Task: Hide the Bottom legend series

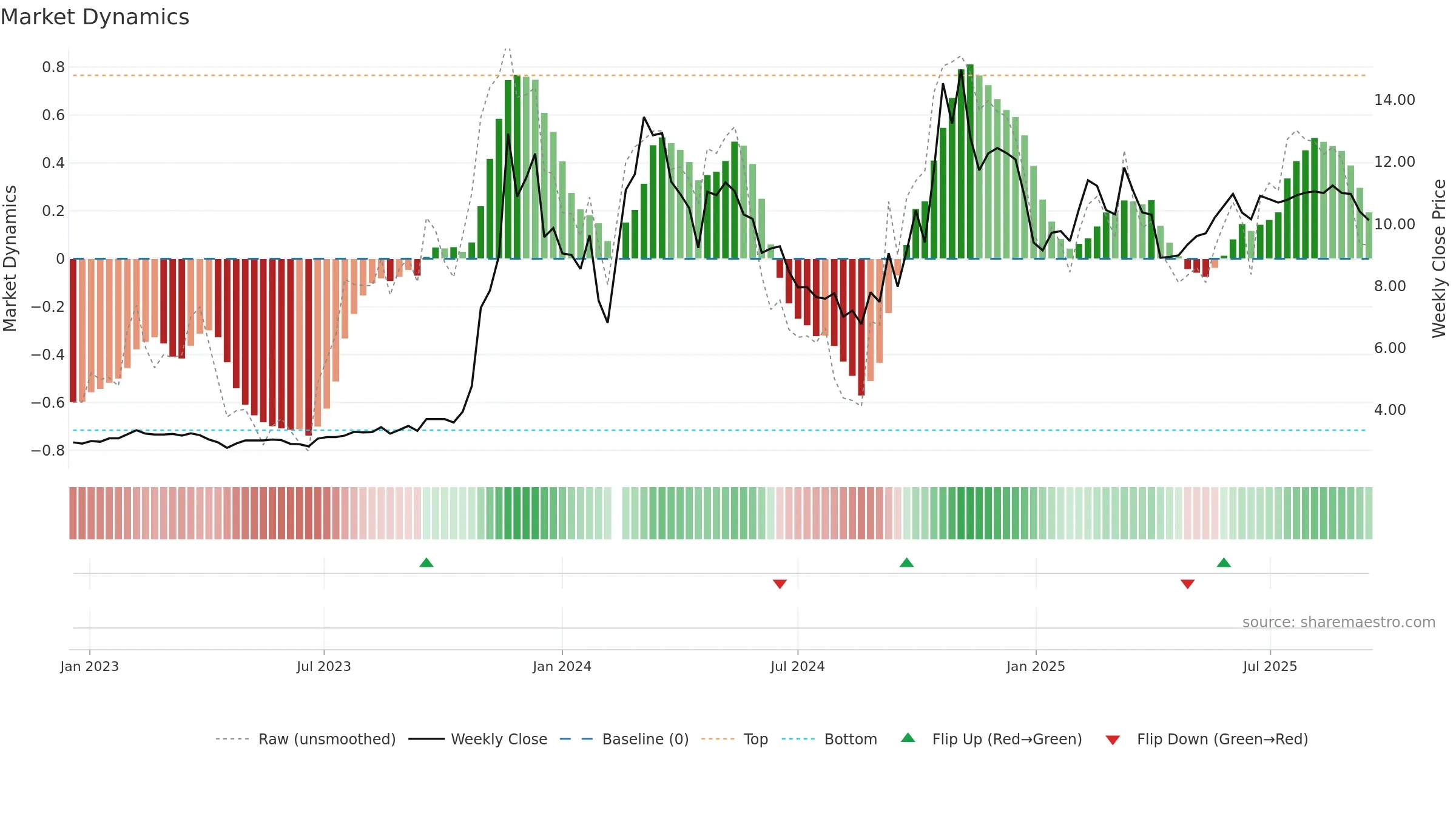Action: pos(829,739)
